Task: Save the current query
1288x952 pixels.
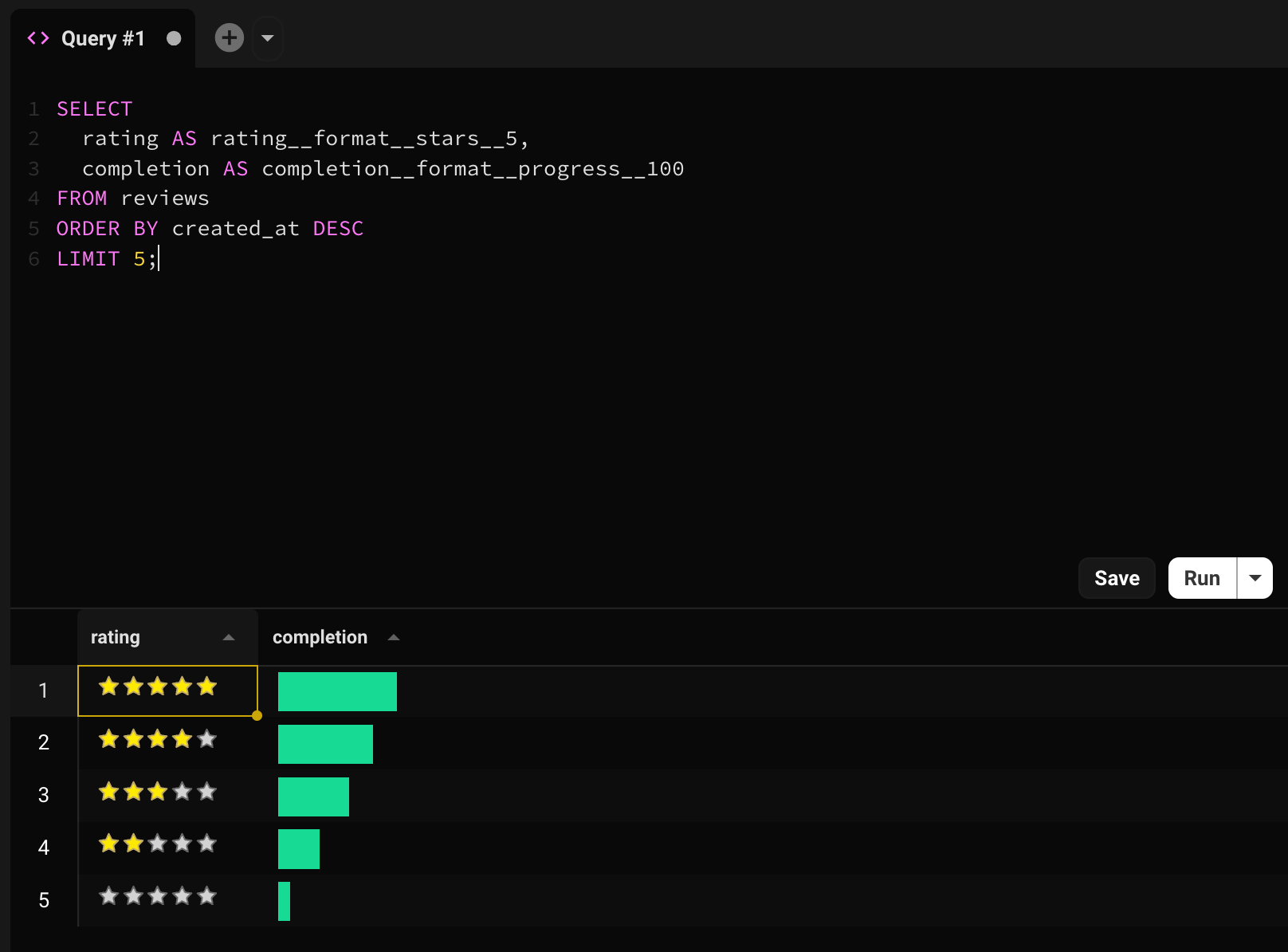Action: 1116,578
